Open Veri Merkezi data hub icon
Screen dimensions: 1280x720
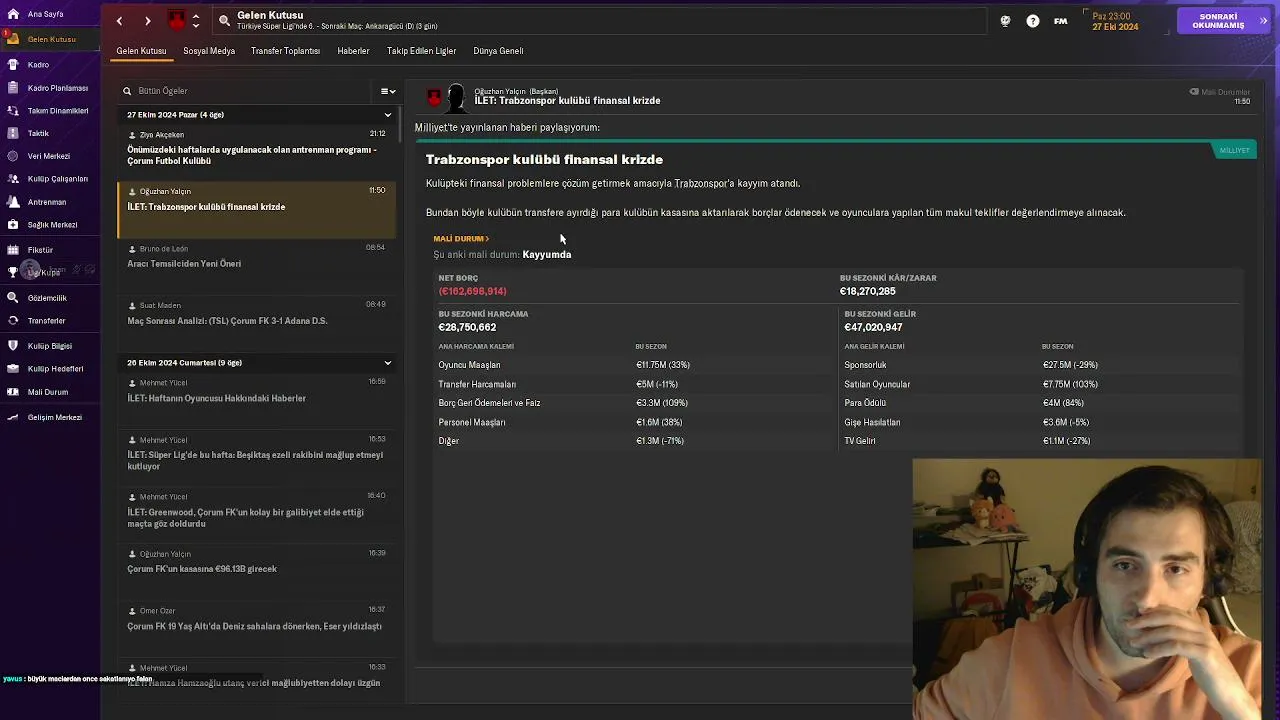coord(13,156)
